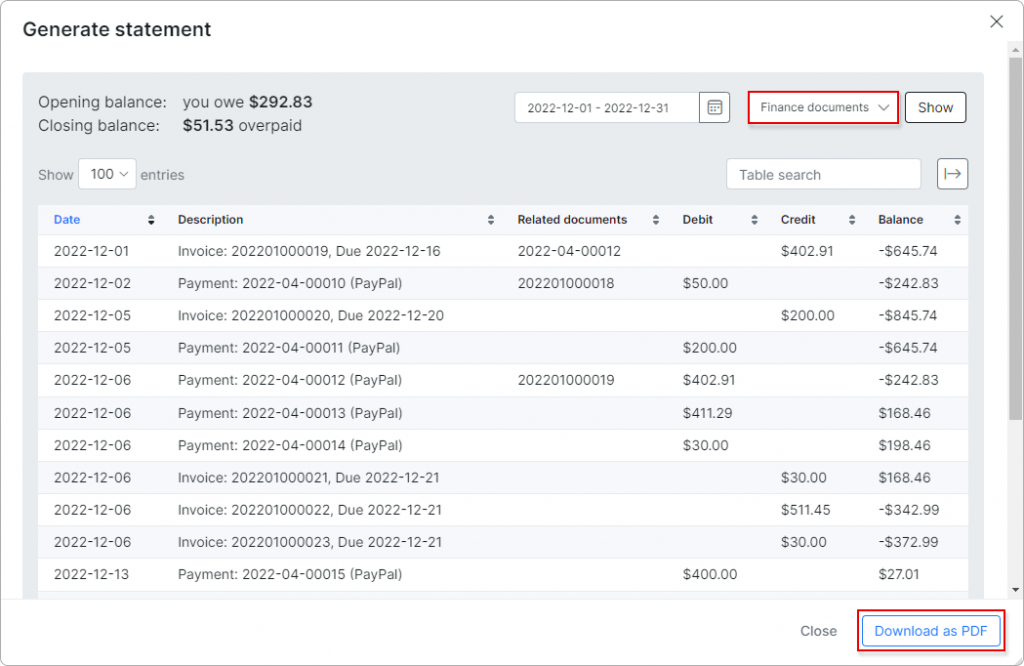Screen dimensions: 1024x666
Task: Click the Related documents sort icon
Action: point(657,219)
